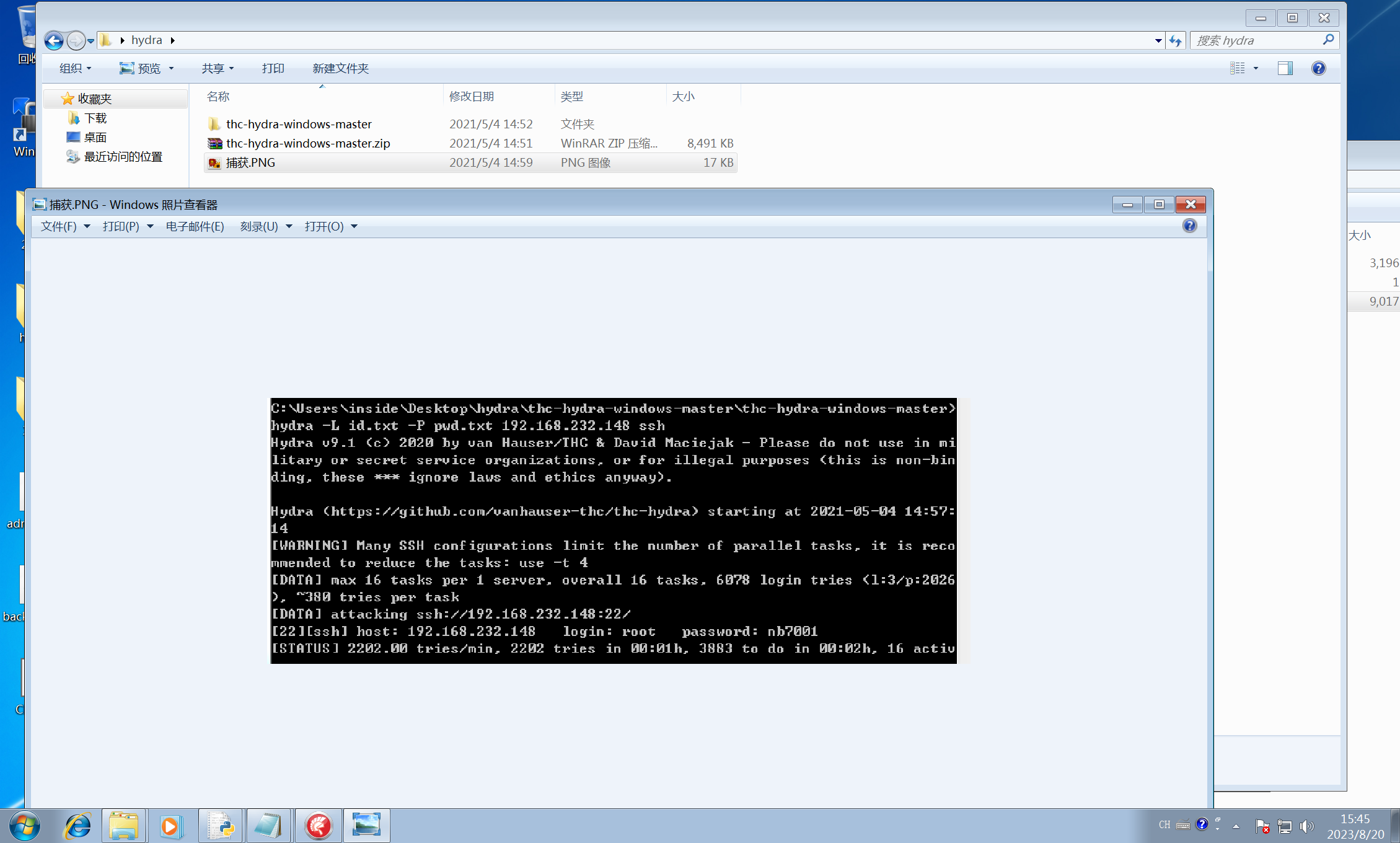This screenshot has width=1400, height=843.
Task: Select the thc-hydra-windows-master folder
Action: pos(299,124)
